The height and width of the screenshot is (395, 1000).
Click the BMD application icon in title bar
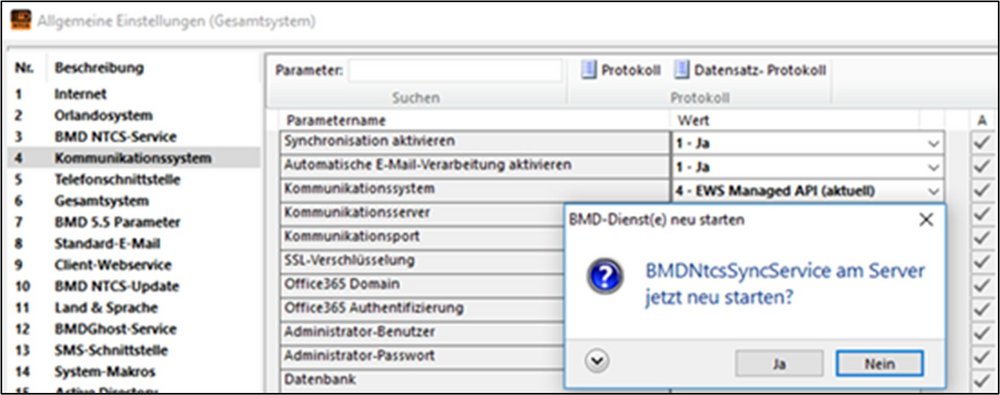pyautogui.click(x=22, y=20)
